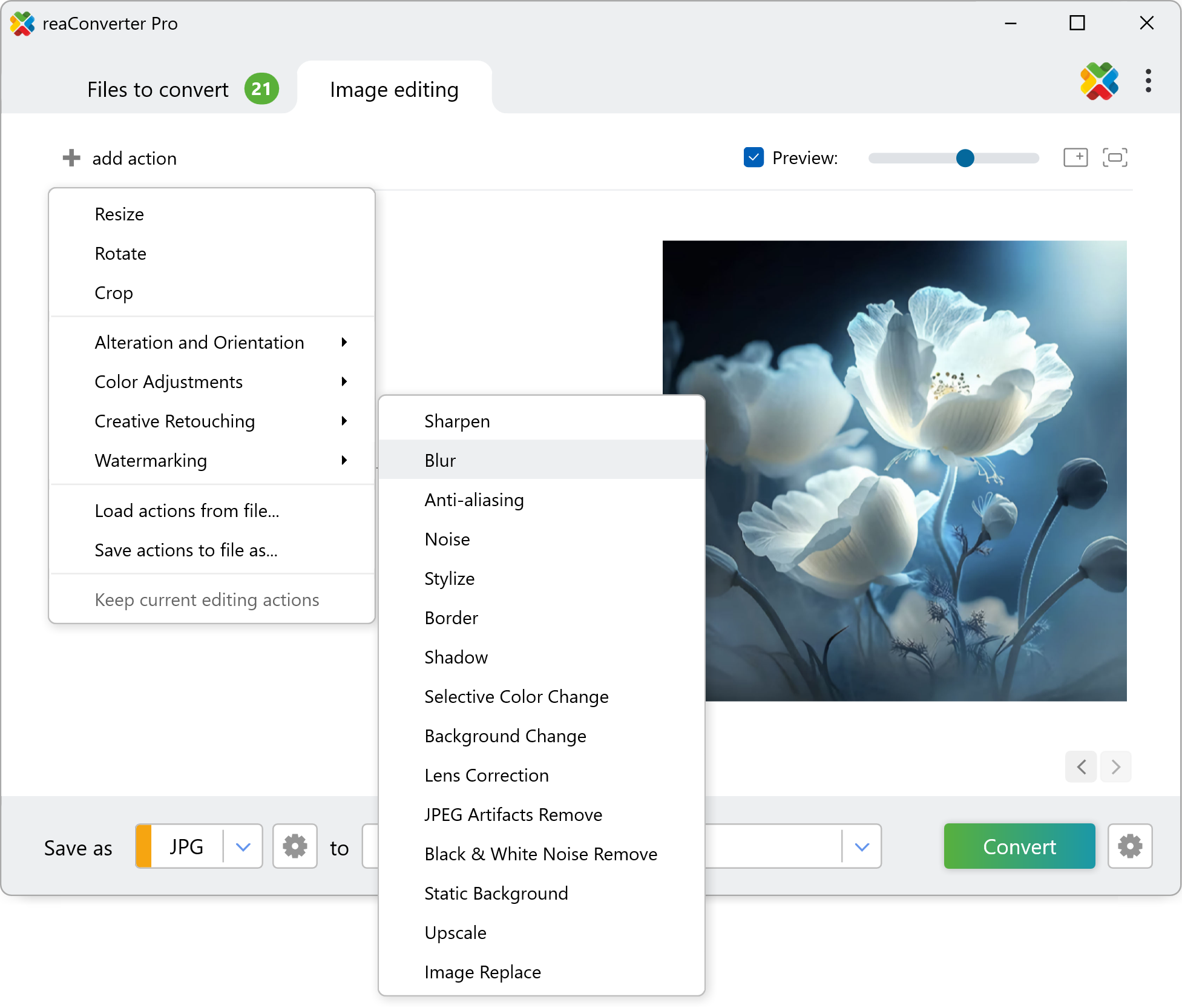Open conversion settings gear beside Convert

click(1129, 846)
